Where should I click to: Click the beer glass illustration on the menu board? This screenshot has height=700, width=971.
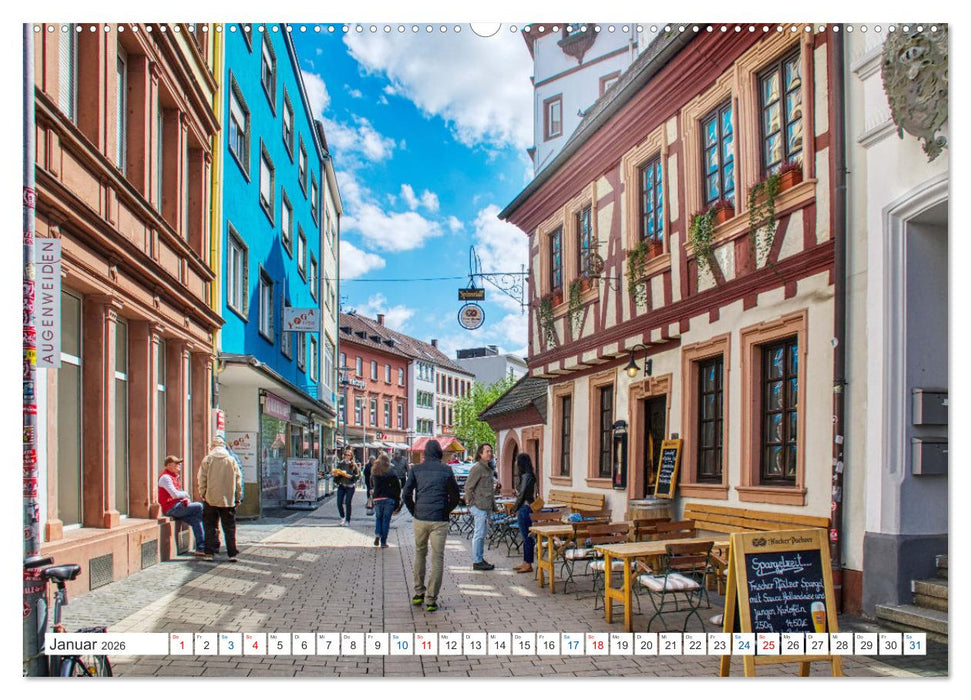click(x=818, y=618)
